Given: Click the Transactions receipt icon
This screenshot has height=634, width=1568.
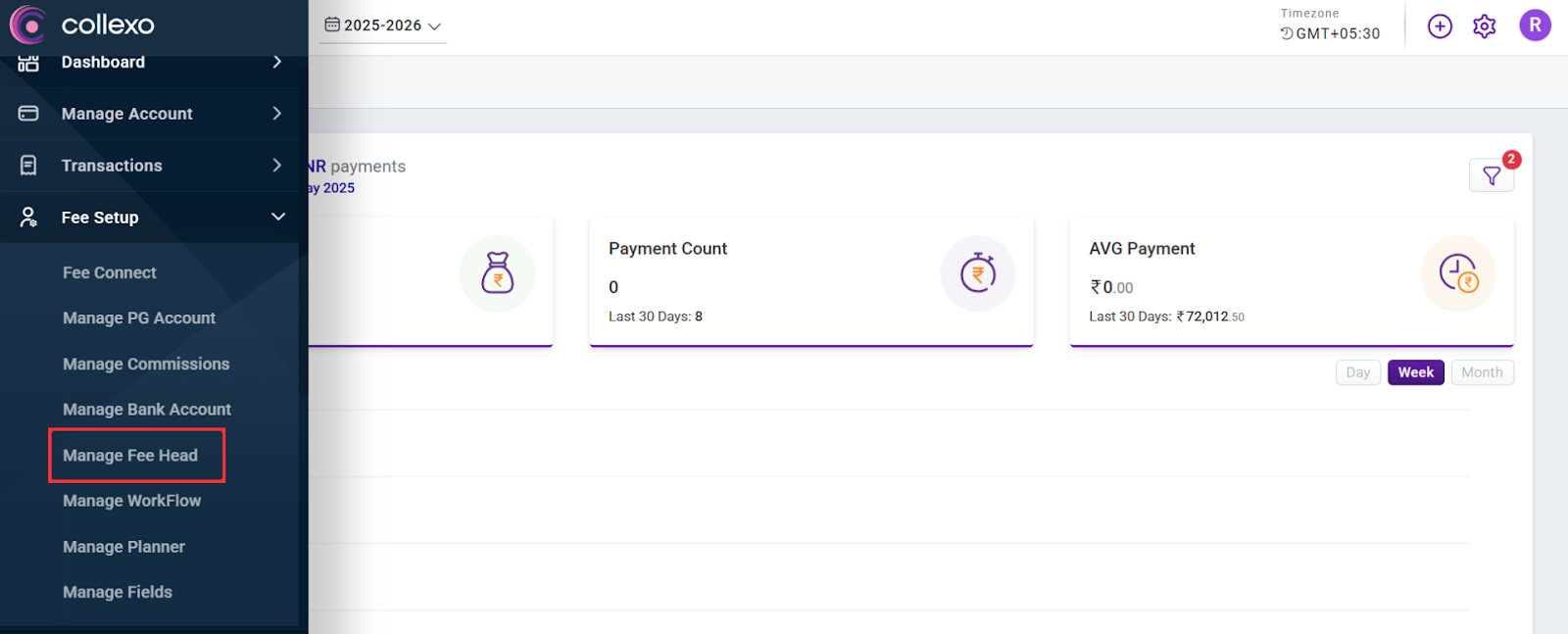Looking at the screenshot, I should (x=28, y=166).
